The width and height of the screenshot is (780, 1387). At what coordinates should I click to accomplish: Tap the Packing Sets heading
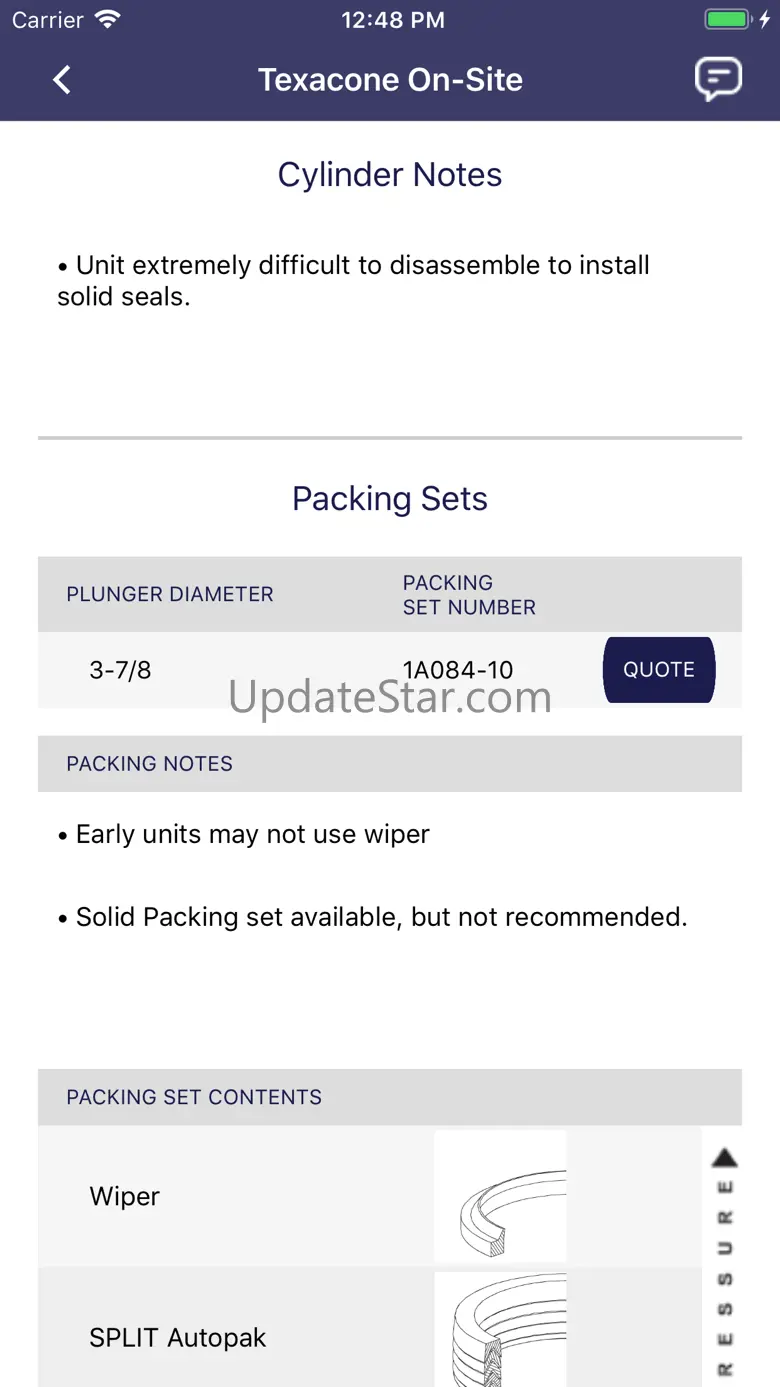pos(390,499)
